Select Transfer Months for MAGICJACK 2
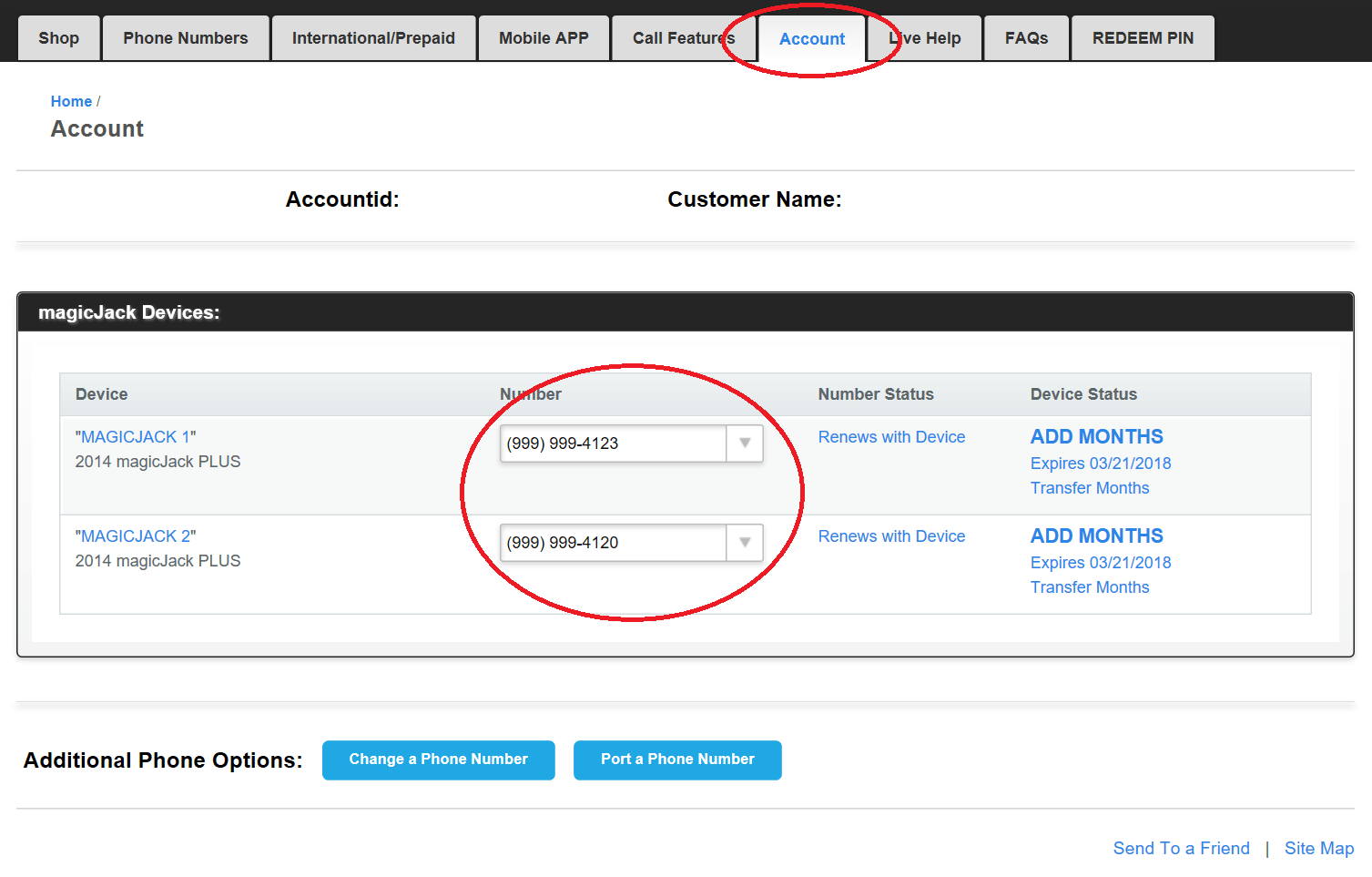The height and width of the screenshot is (877, 1372). [1089, 586]
